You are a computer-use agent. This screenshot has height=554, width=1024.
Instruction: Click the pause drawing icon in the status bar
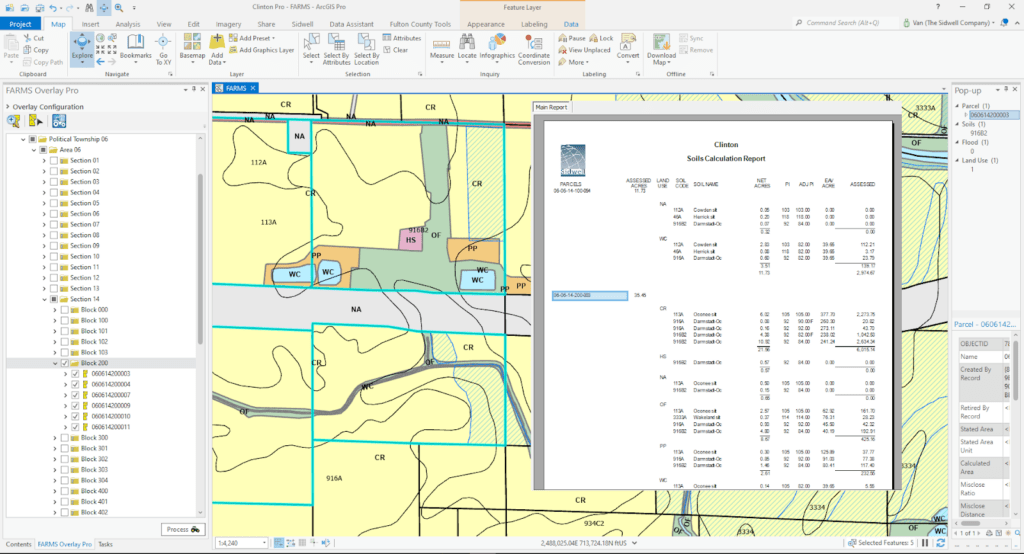coord(925,543)
